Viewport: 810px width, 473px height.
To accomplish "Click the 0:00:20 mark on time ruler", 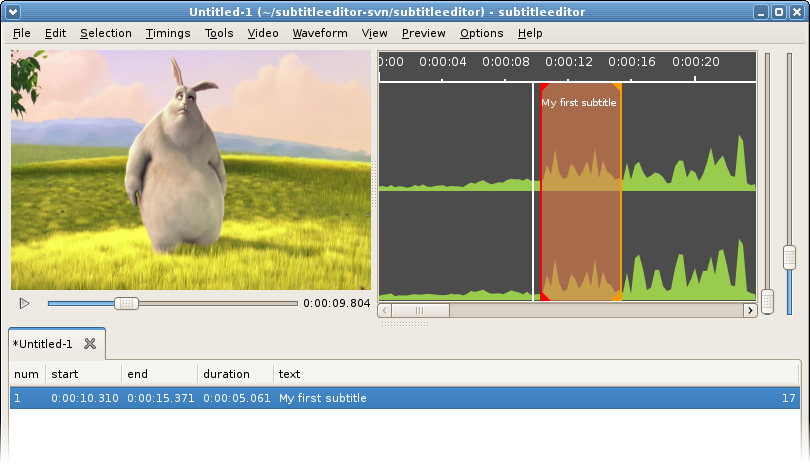I will (x=695, y=62).
